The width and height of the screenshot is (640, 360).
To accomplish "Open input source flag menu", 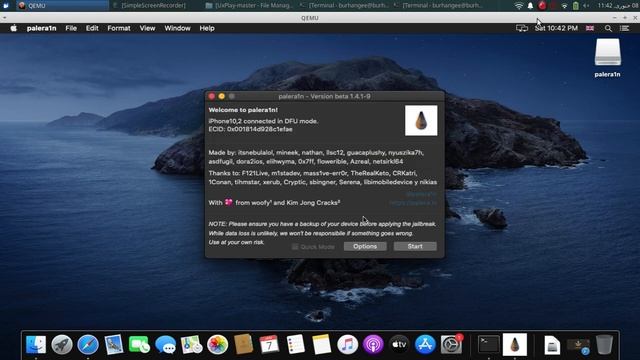I will pos(590,28).
